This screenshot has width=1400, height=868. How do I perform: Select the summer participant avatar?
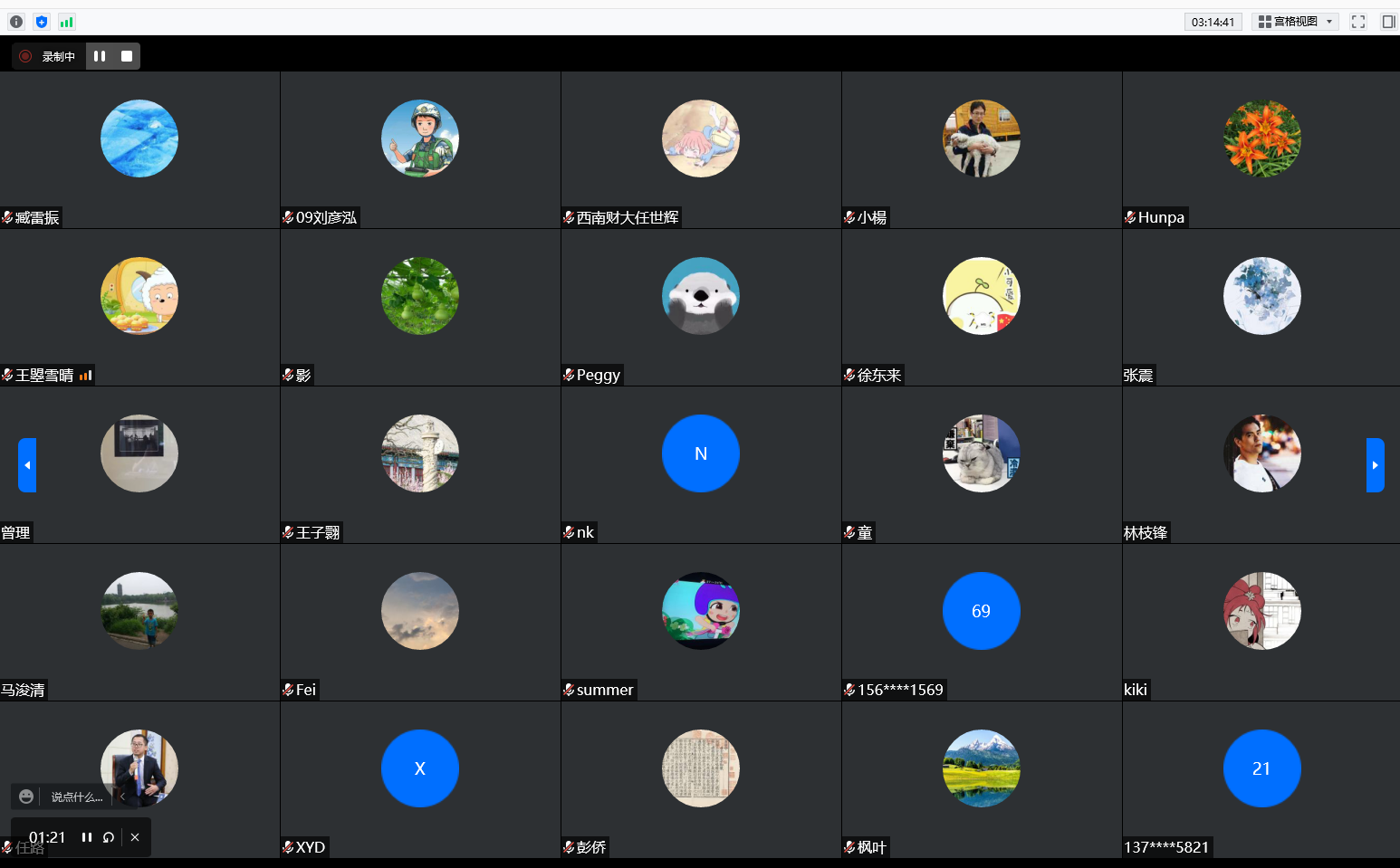701,611
